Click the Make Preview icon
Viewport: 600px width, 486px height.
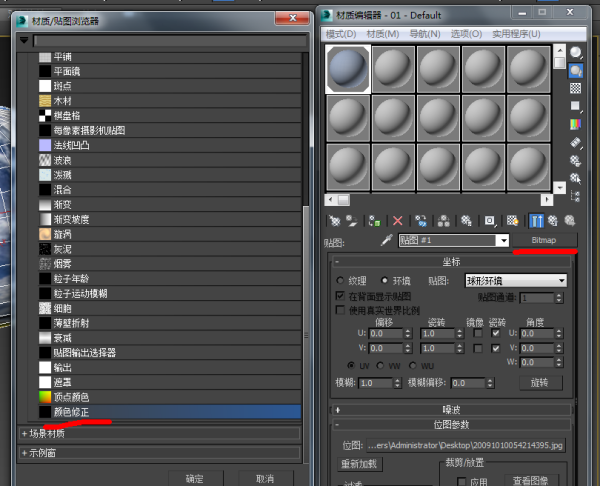576,142
